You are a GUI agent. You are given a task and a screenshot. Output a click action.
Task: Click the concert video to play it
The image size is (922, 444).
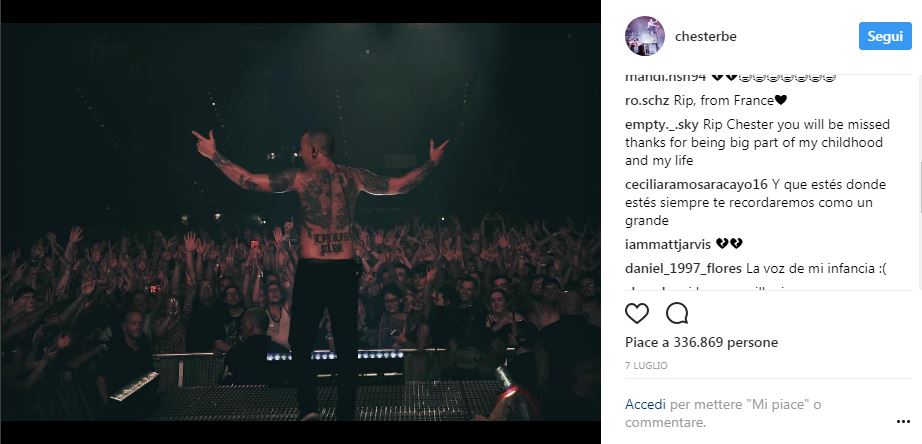coord(300,222)
